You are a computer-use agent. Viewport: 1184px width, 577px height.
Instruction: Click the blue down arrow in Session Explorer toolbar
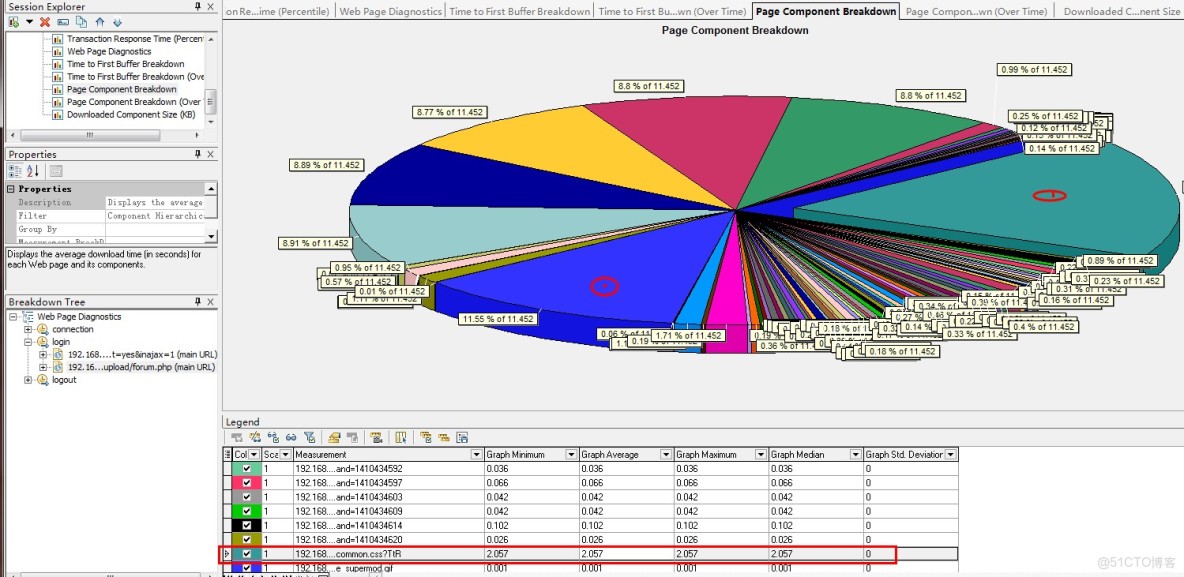click(x=117, y=22)
